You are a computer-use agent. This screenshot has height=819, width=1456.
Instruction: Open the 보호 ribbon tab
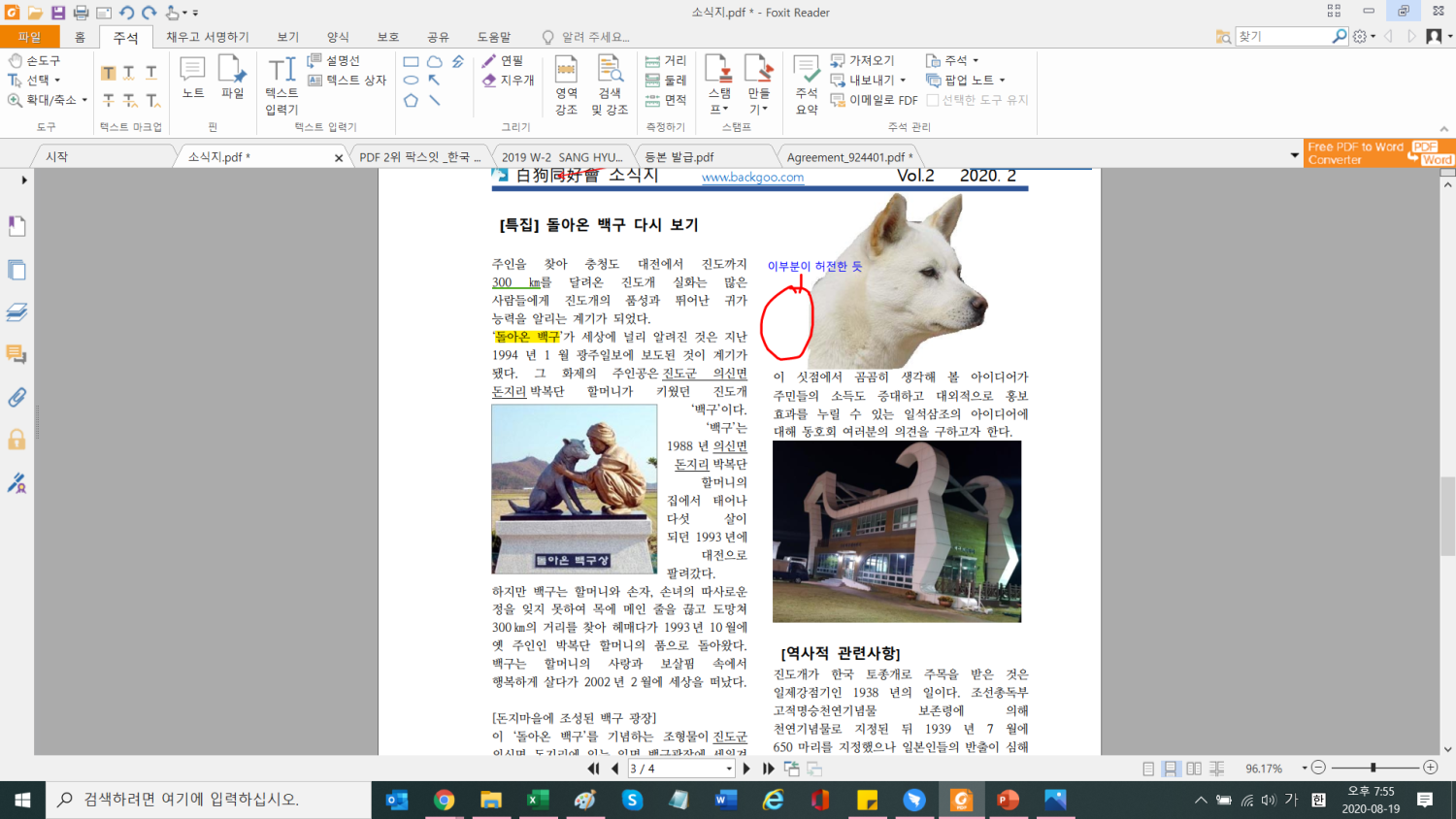coord(387,37)
